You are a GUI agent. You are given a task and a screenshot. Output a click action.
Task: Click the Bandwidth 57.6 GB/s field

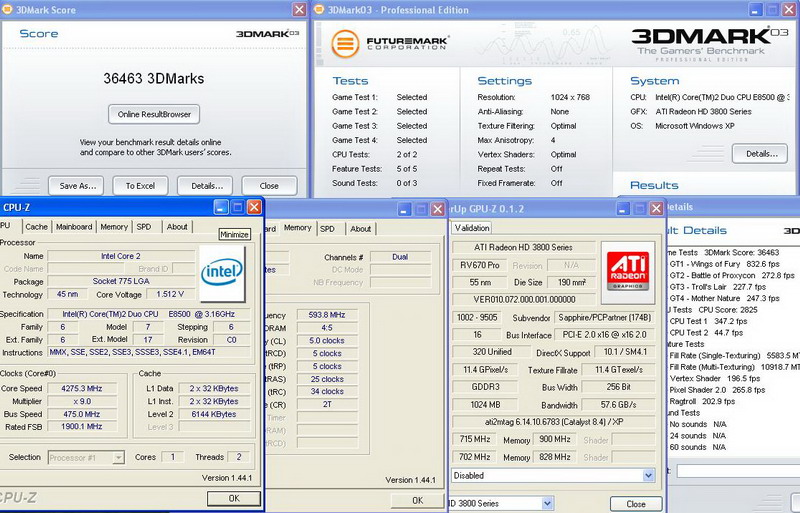tap(618, 404)
